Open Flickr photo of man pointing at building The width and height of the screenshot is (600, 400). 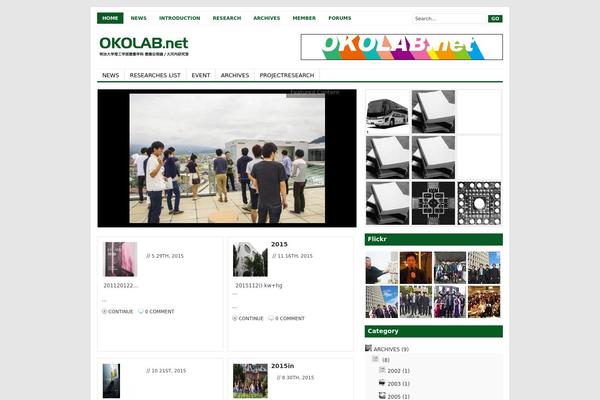tap(382, 268)
